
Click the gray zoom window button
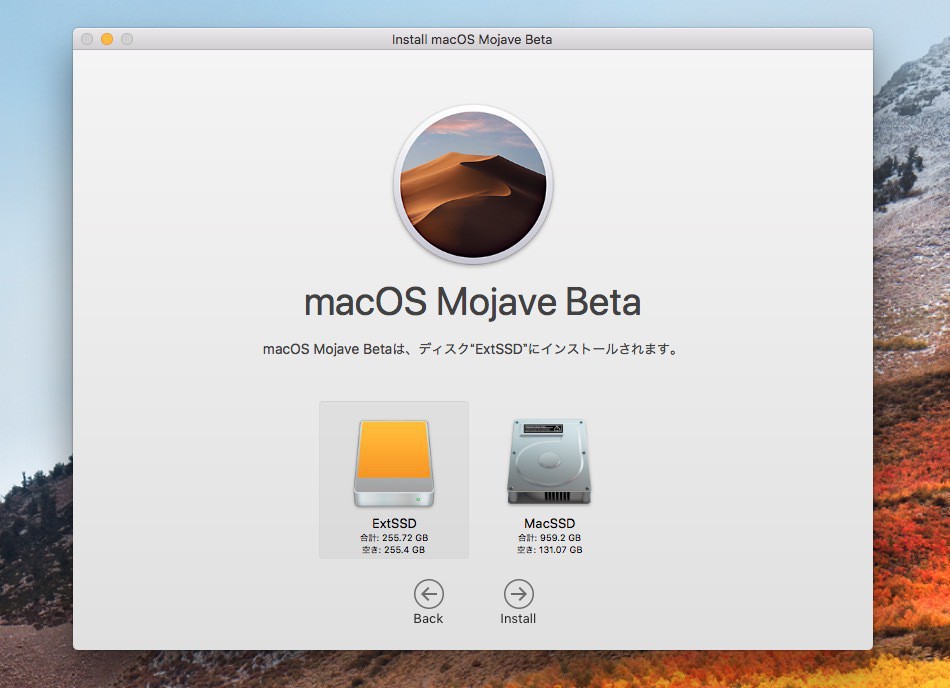(127, 40)
